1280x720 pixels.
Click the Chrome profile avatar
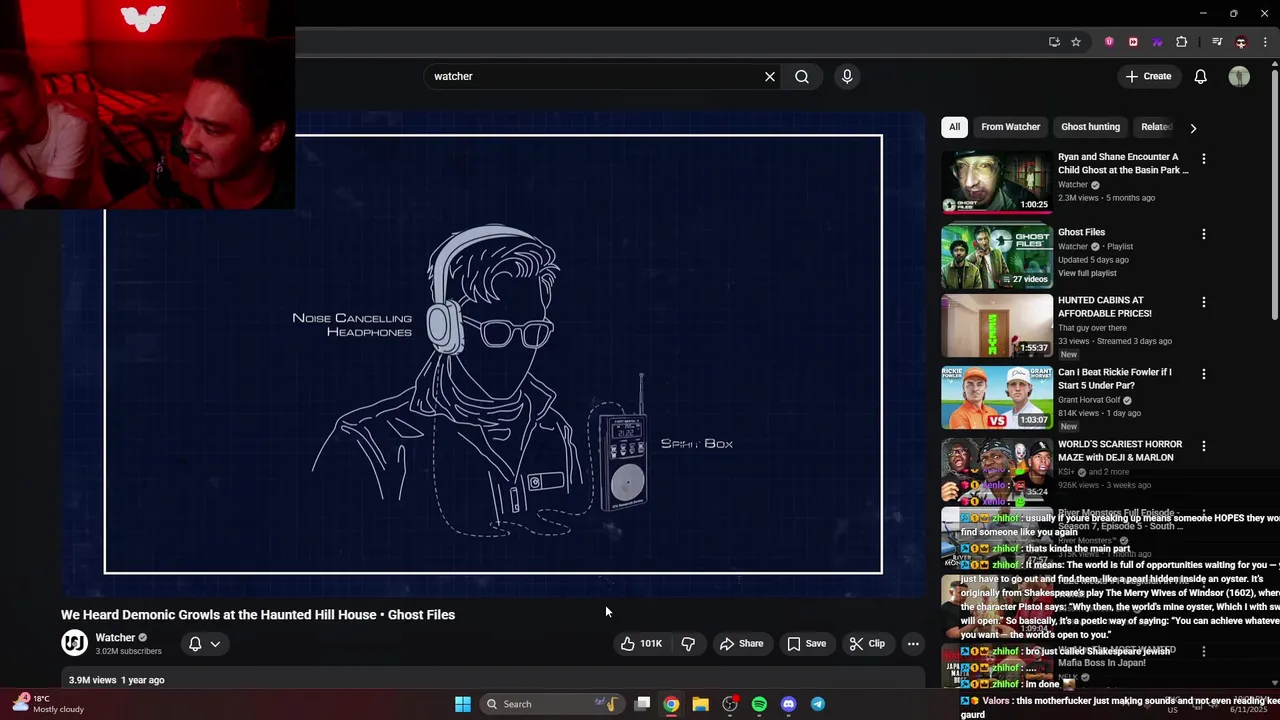1241,42
